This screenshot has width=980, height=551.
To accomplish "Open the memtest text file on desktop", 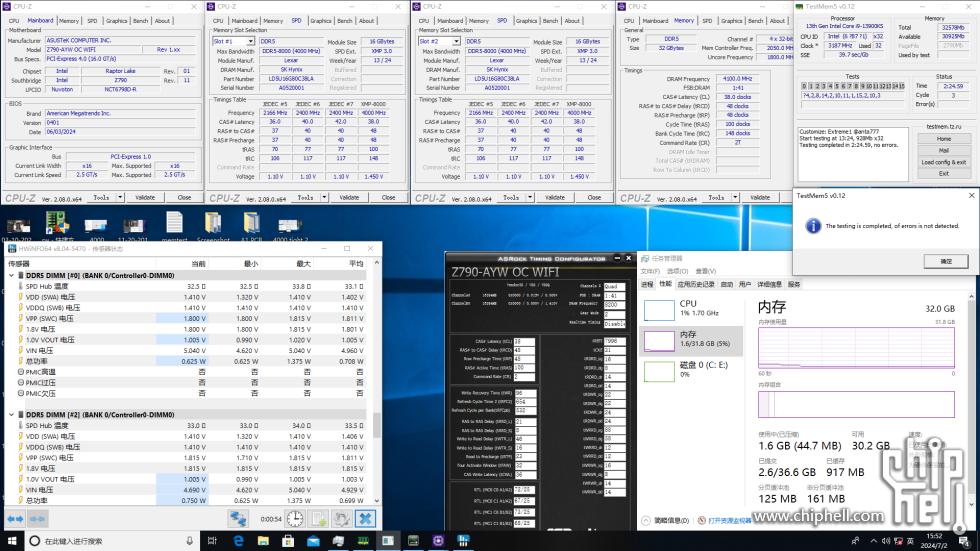I will tap(174, 227).
